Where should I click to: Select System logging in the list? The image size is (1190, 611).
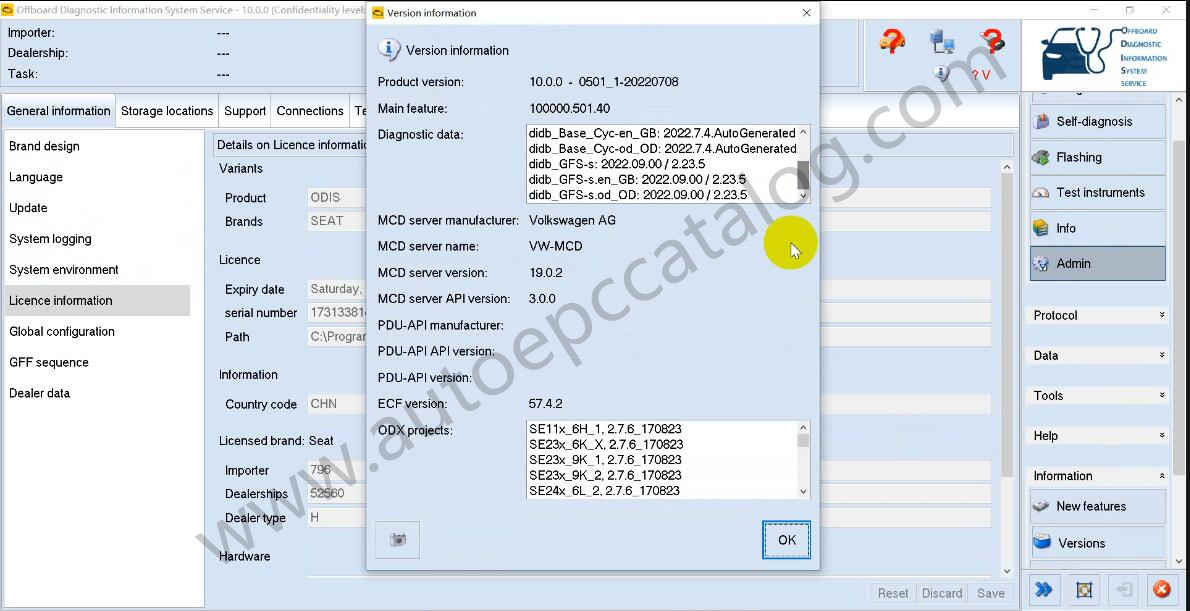(x=97, y=239)
